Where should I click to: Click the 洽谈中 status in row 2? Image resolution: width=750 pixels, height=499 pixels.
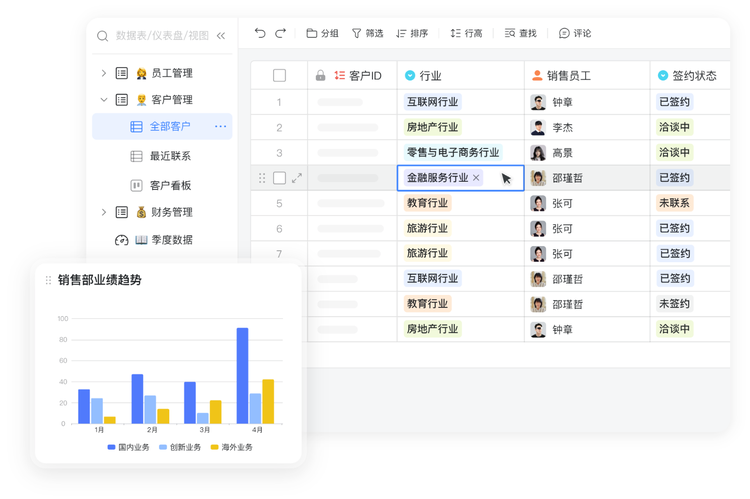674,127
